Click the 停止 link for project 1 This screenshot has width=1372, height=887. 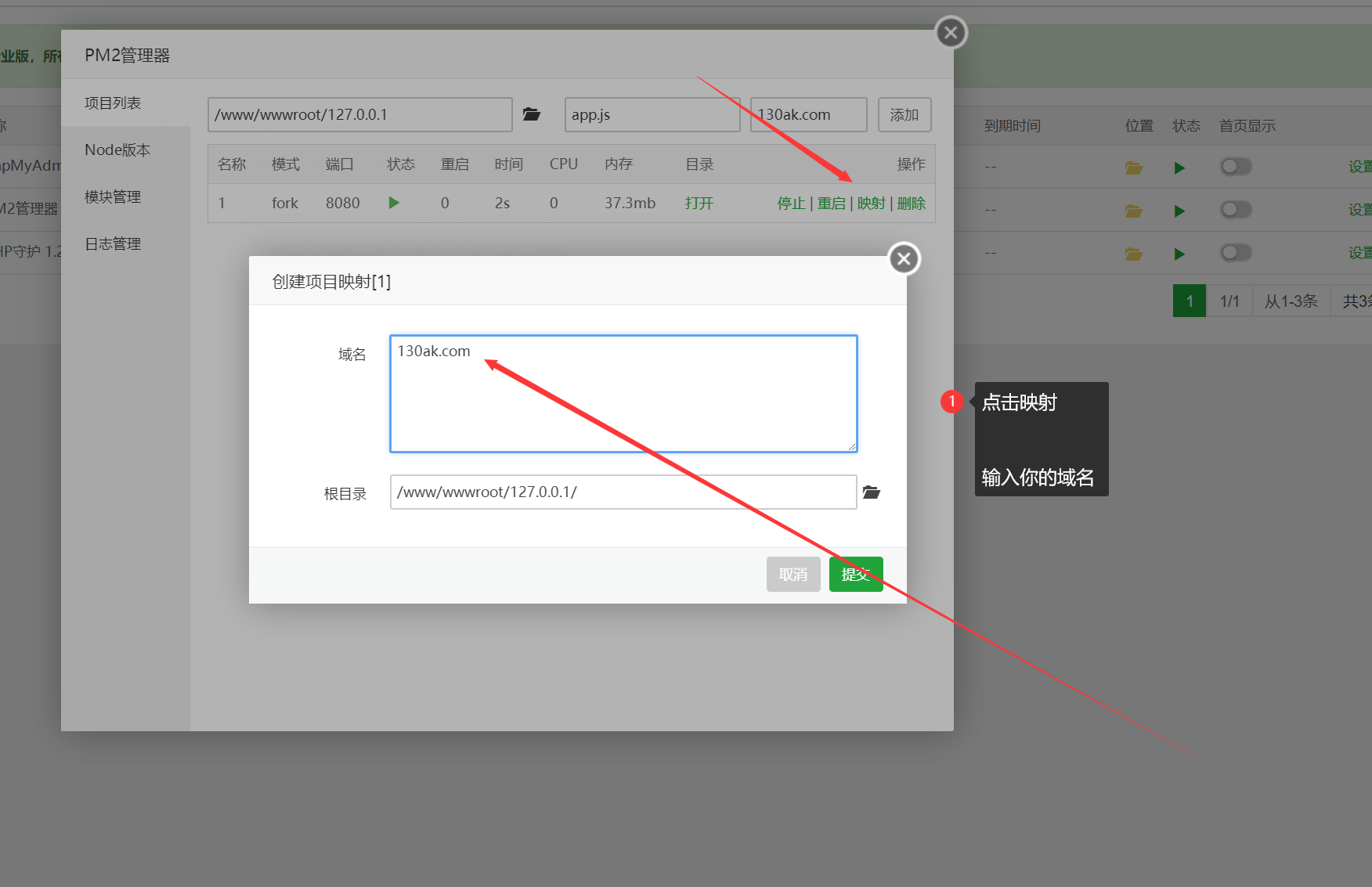[x=791, y=204]
